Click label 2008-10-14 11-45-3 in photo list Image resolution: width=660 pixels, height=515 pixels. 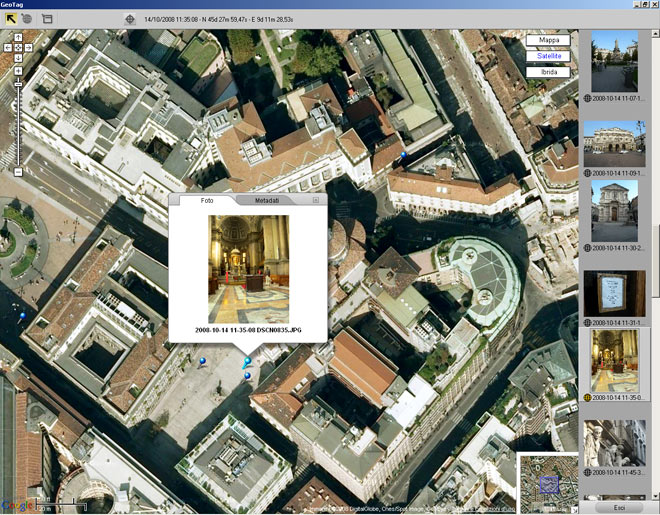click(618, 473)
